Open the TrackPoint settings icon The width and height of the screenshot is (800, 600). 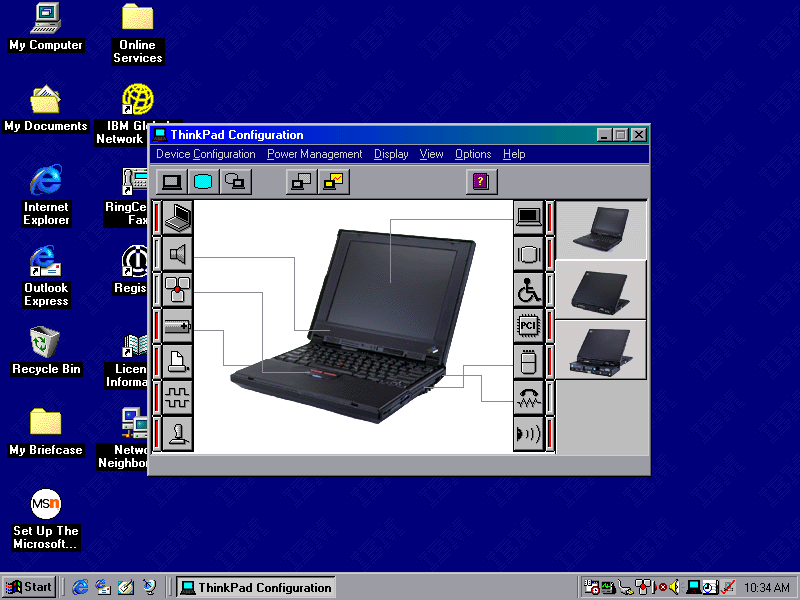[x=177, y=290]
